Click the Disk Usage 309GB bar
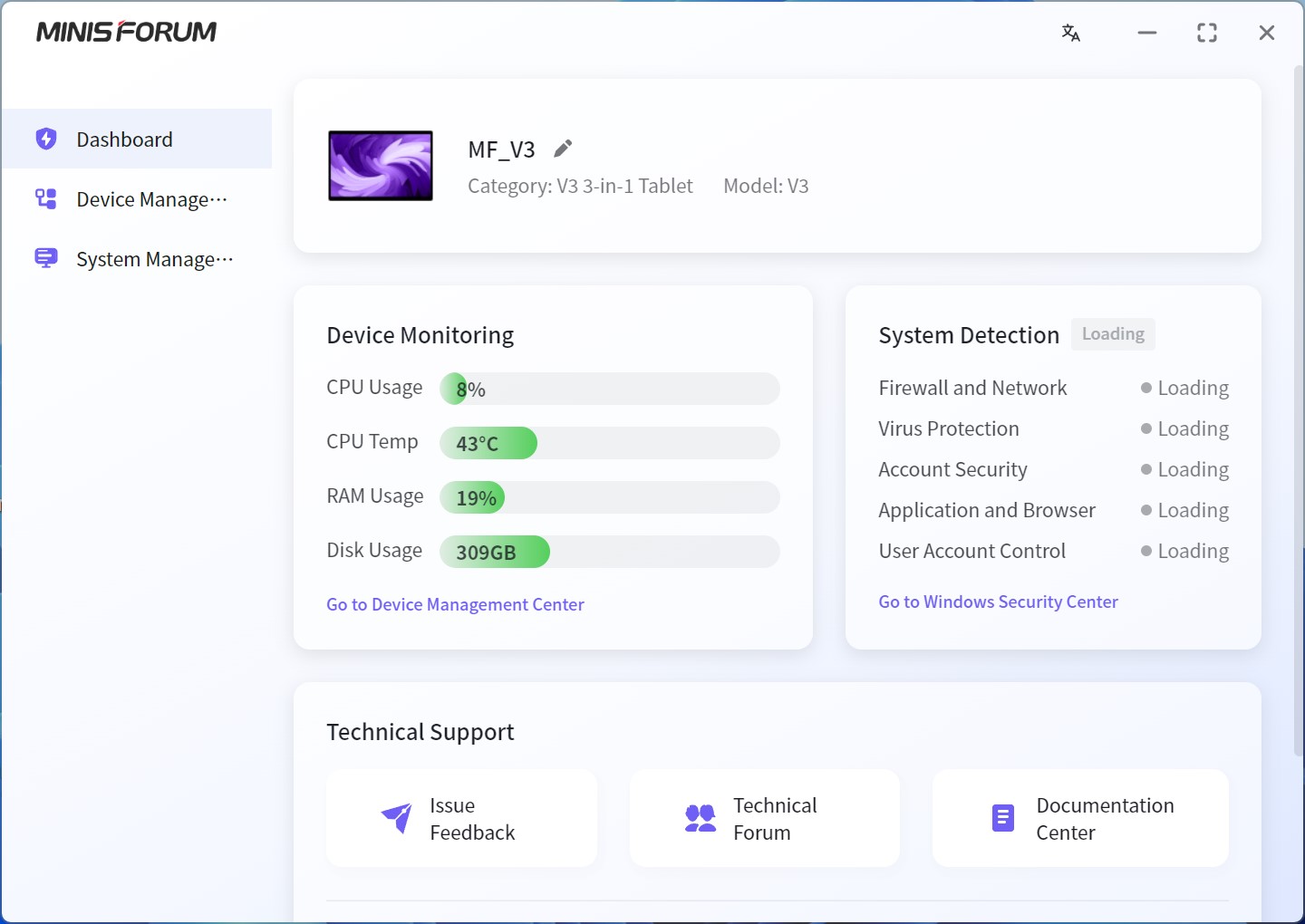This screenshot has height=924, width=1305. (609, 552)
